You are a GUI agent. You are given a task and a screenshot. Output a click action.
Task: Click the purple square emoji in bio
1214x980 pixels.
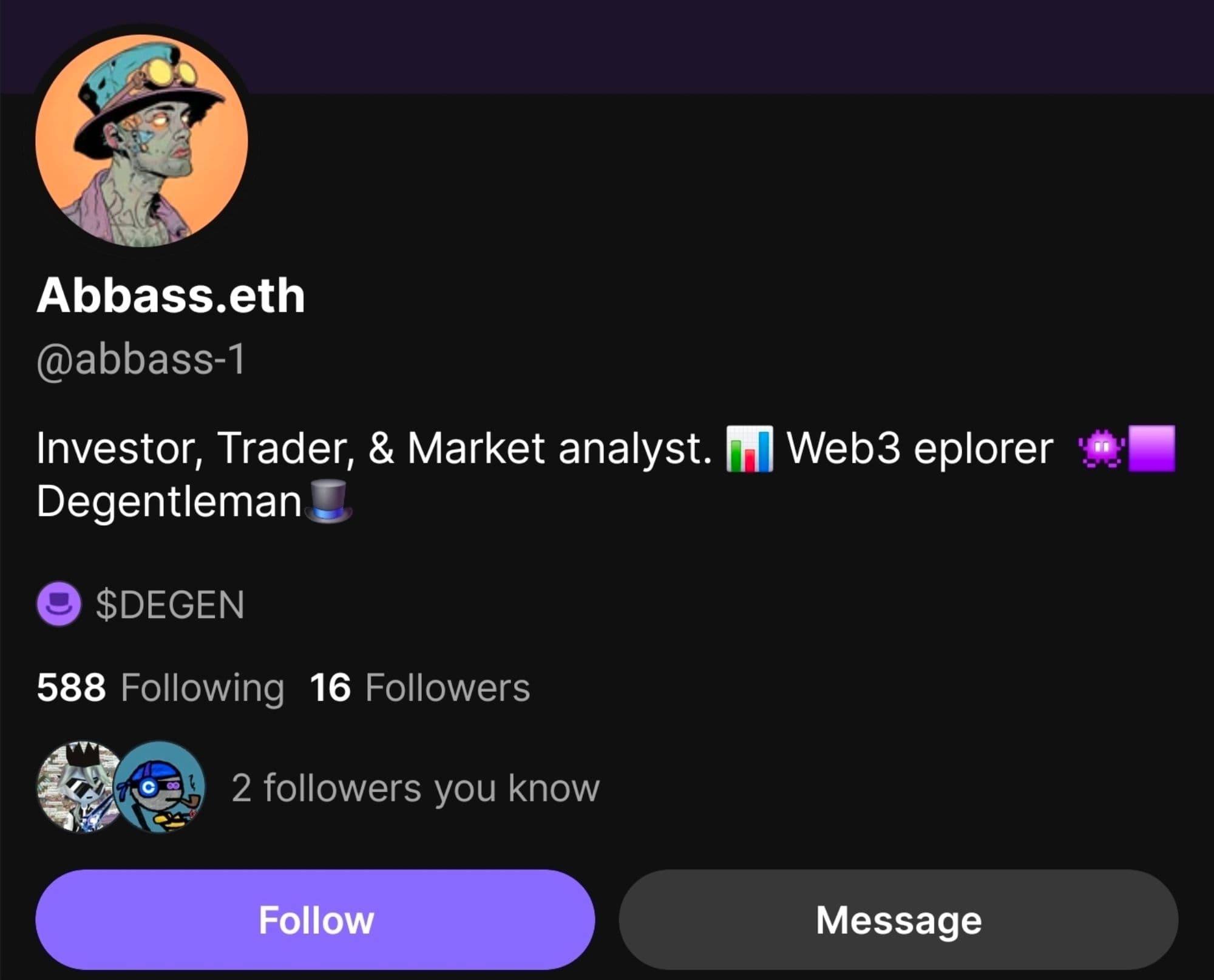[1151, 449]
